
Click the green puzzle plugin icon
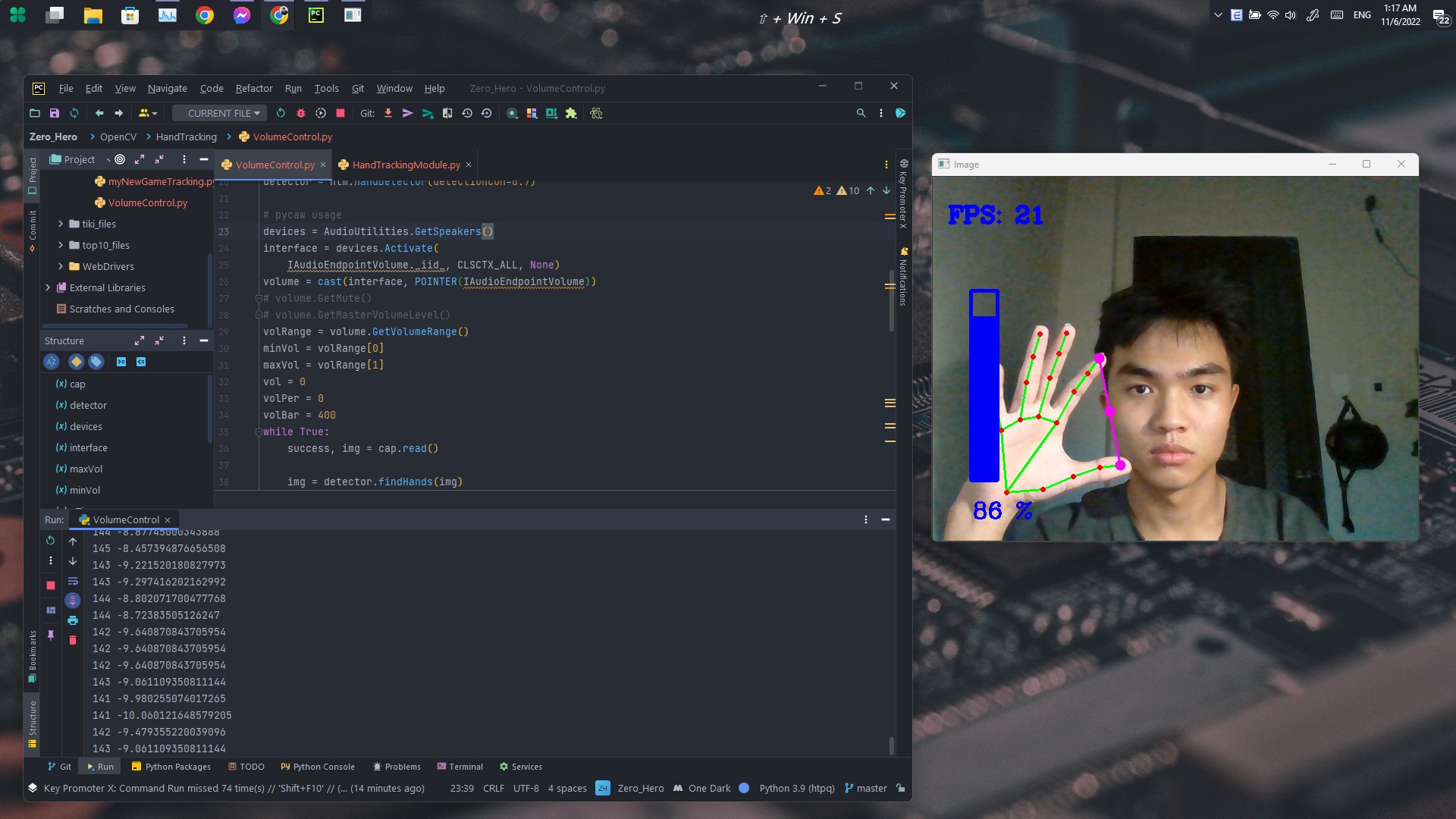(571, 113)
